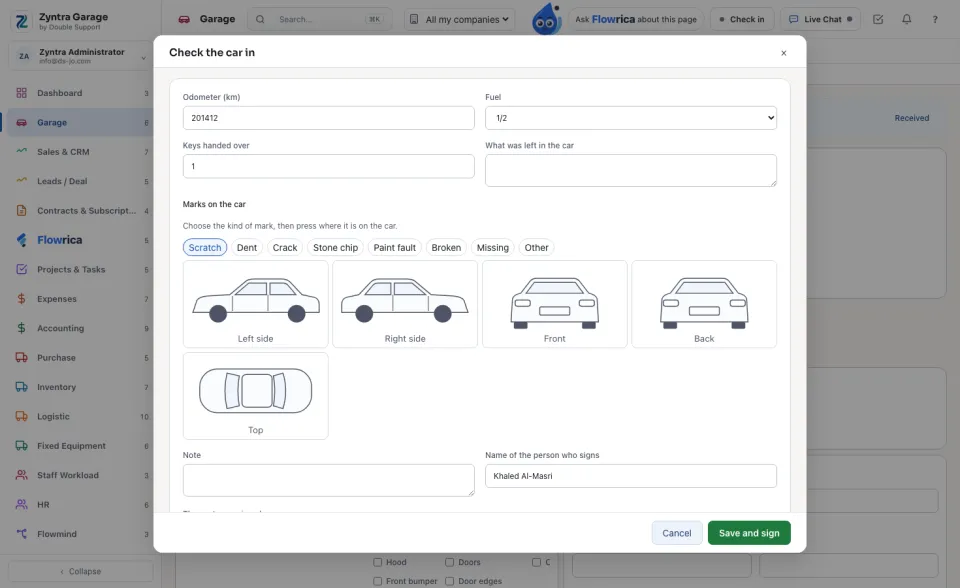Viewport: 960px width, 588px height.
Task: Click the help question mark icon
Action: 935,19
